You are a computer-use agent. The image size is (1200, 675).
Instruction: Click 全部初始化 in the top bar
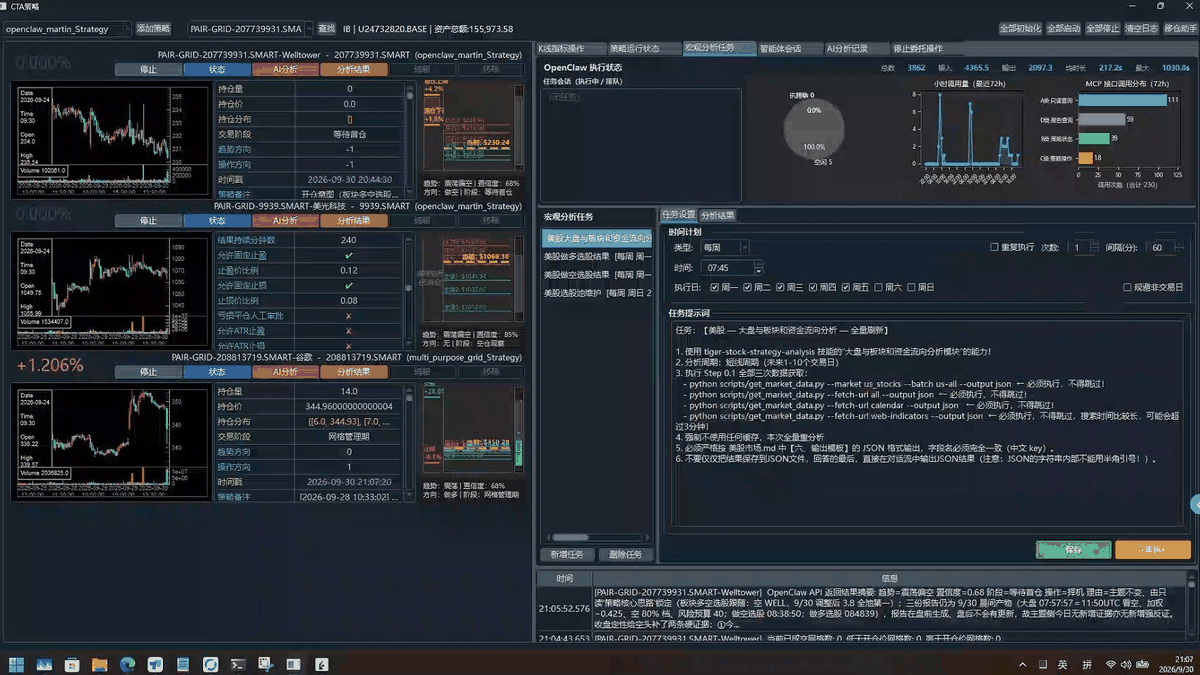coord(1020,29)
